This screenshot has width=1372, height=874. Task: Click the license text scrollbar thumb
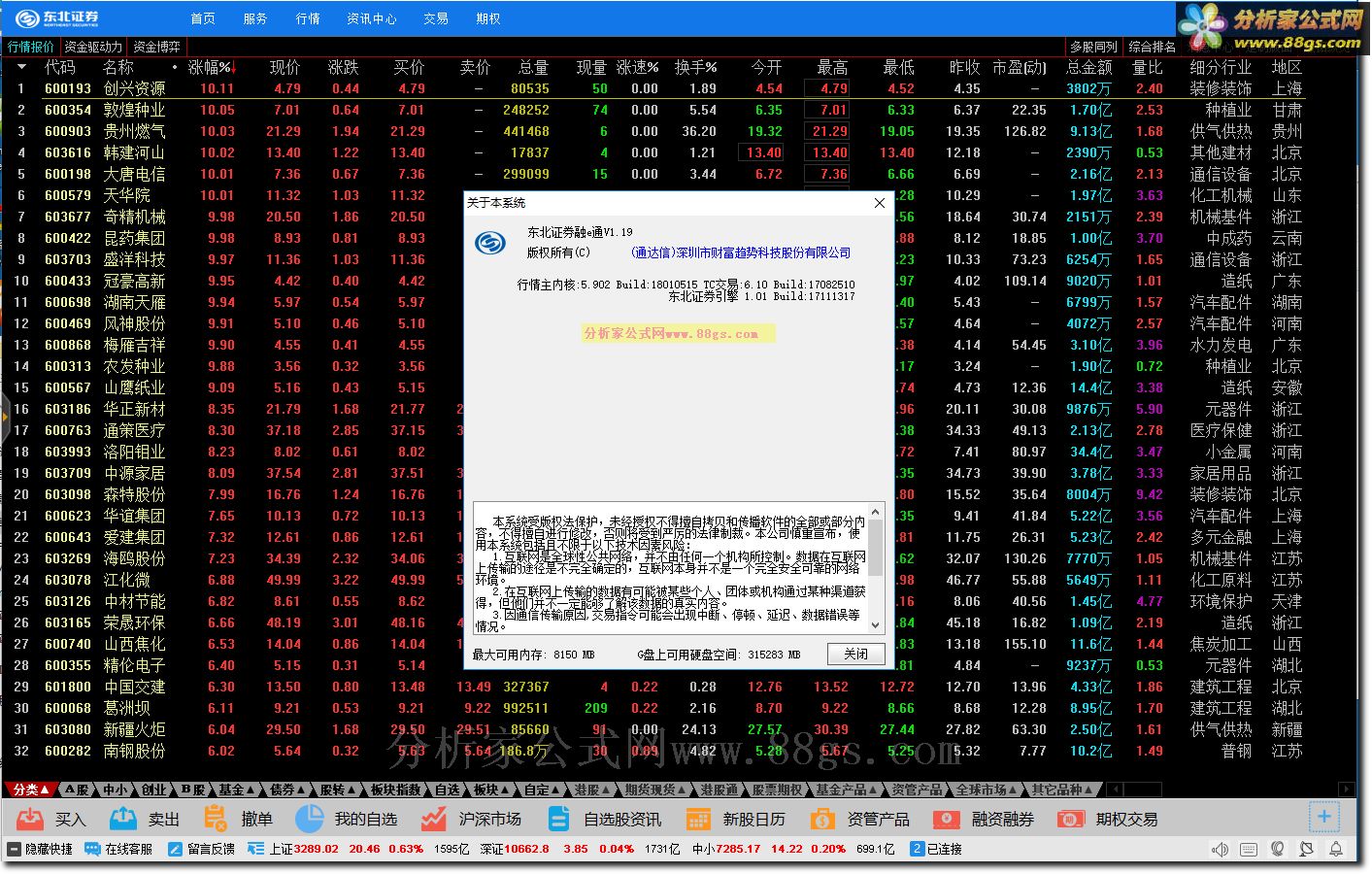click(875, 548)
